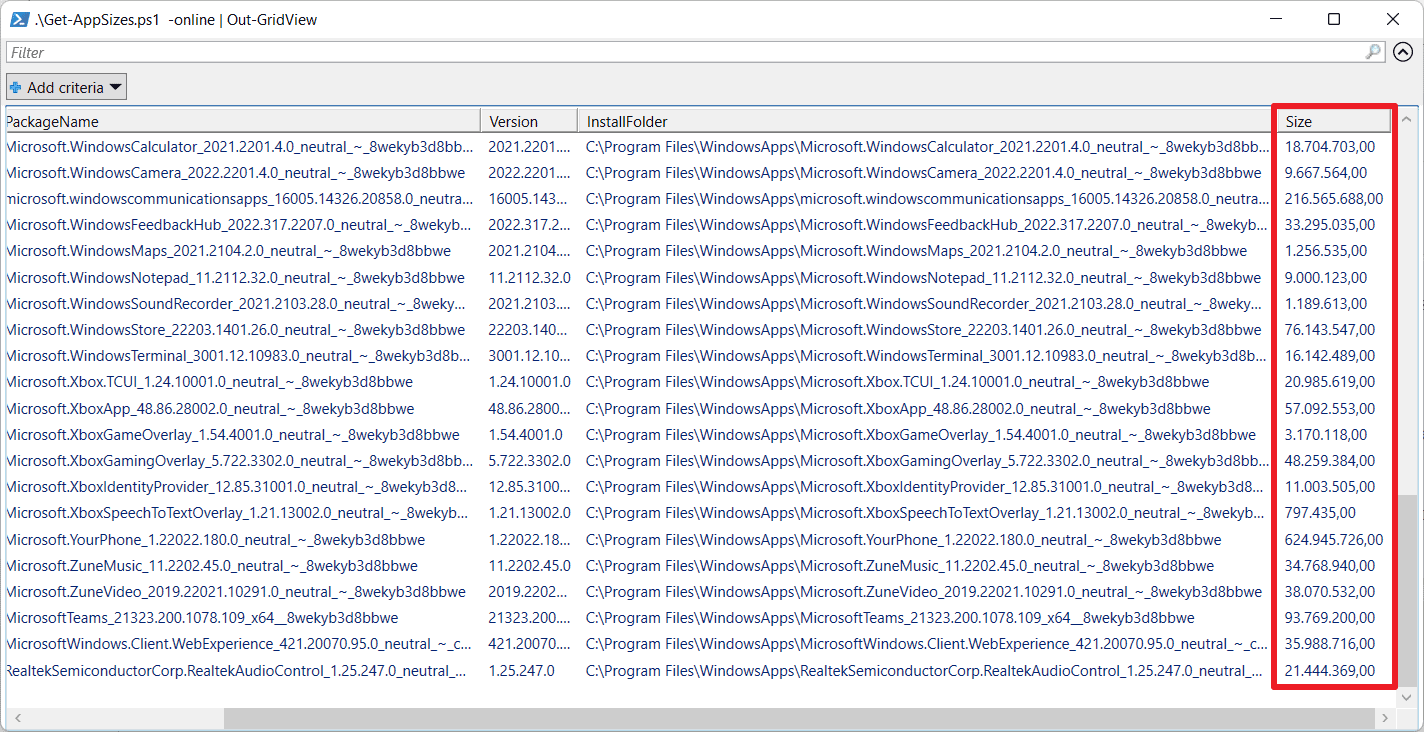Click the vertical scrollbar up arrow
Screen dimensions: 1424x732
click(1408, 117)
